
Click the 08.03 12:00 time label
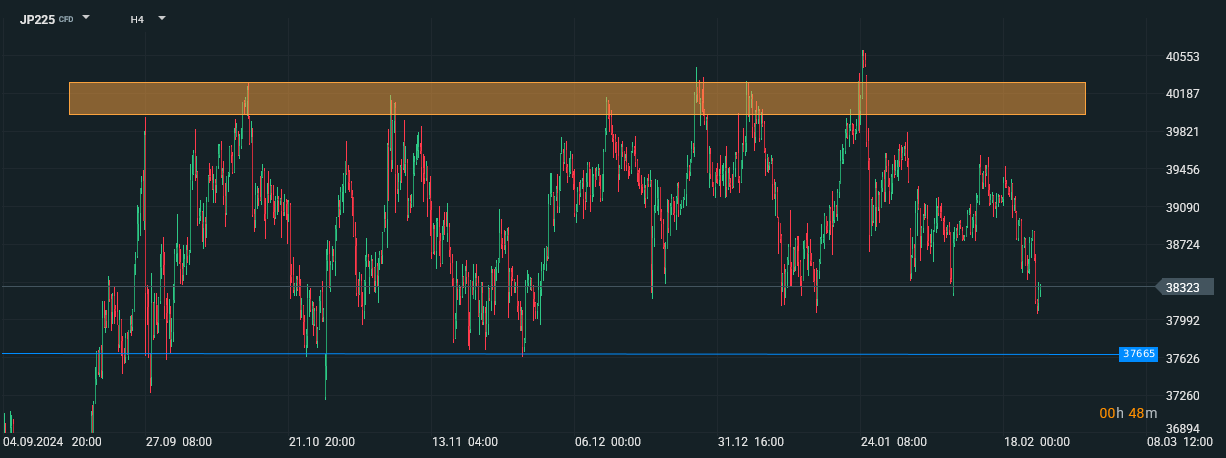tap(1180, 442)
